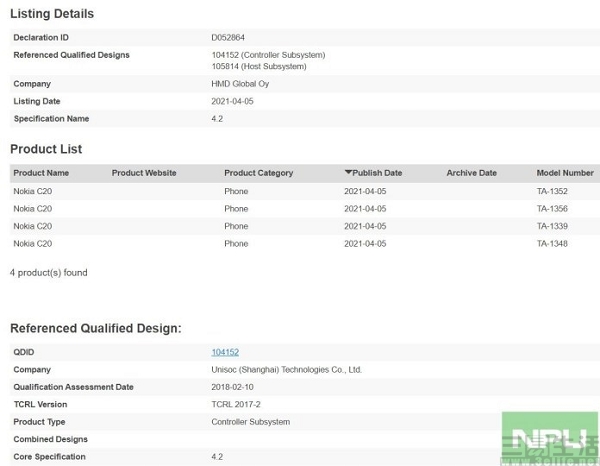Screen dimensions: 600x466
Task: Click Nokia C20 in the TA-1348 row
Action: tap(33, 243)
